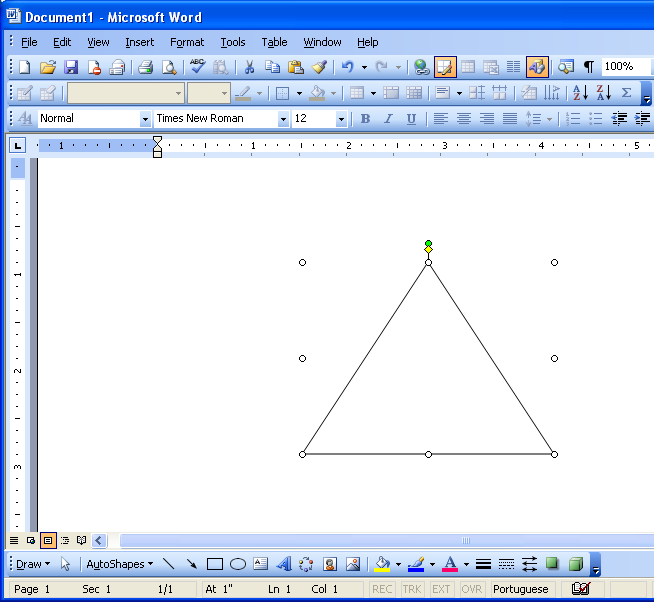Viewport: 654px width, 602px height.
Task: Select the Rectangle drawing tool
Action: [x=215, y=564]
